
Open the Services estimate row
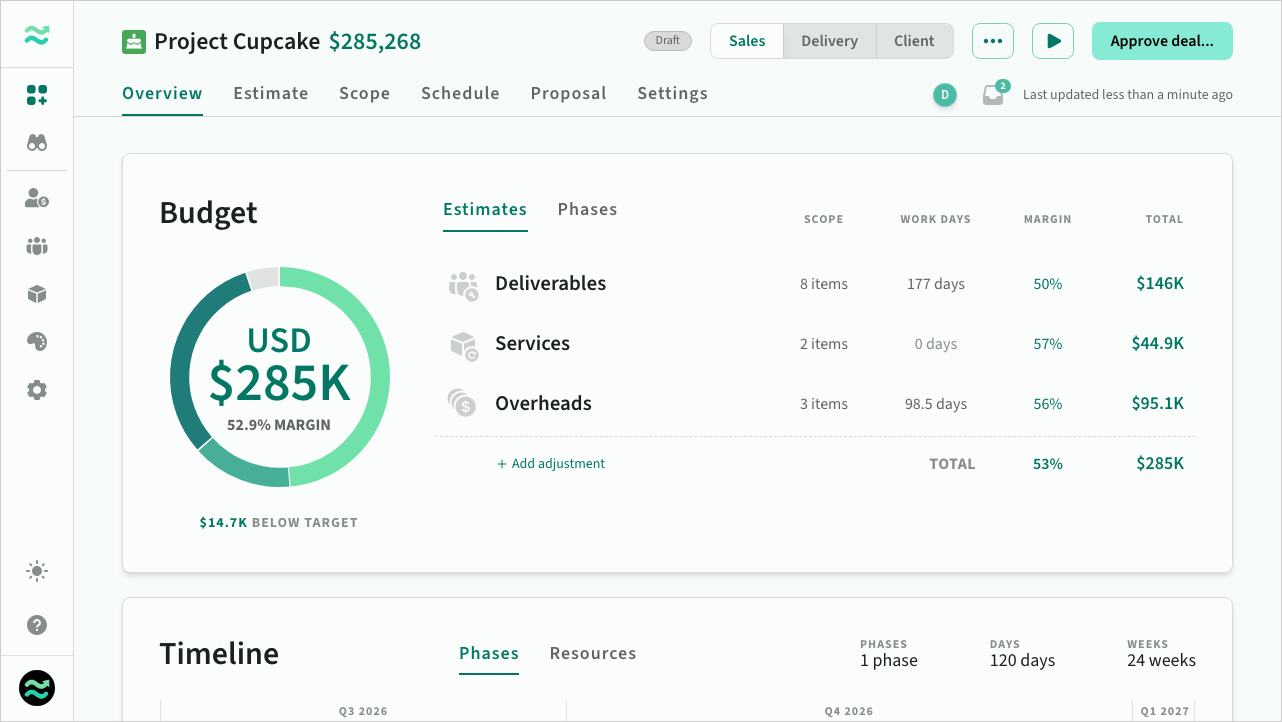tap(815, 344)
